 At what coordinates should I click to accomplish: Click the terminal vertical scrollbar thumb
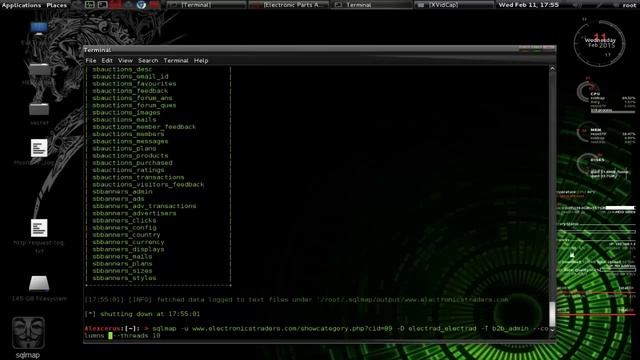point(552,314)
